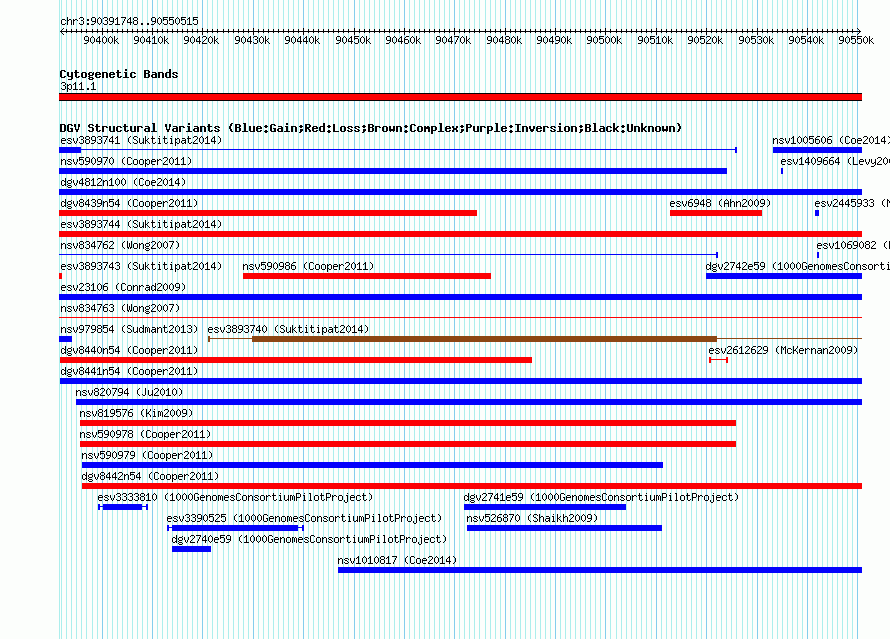
Task: Open esv3893740 (Suktitipat2014) label
Action: [288, 329]
